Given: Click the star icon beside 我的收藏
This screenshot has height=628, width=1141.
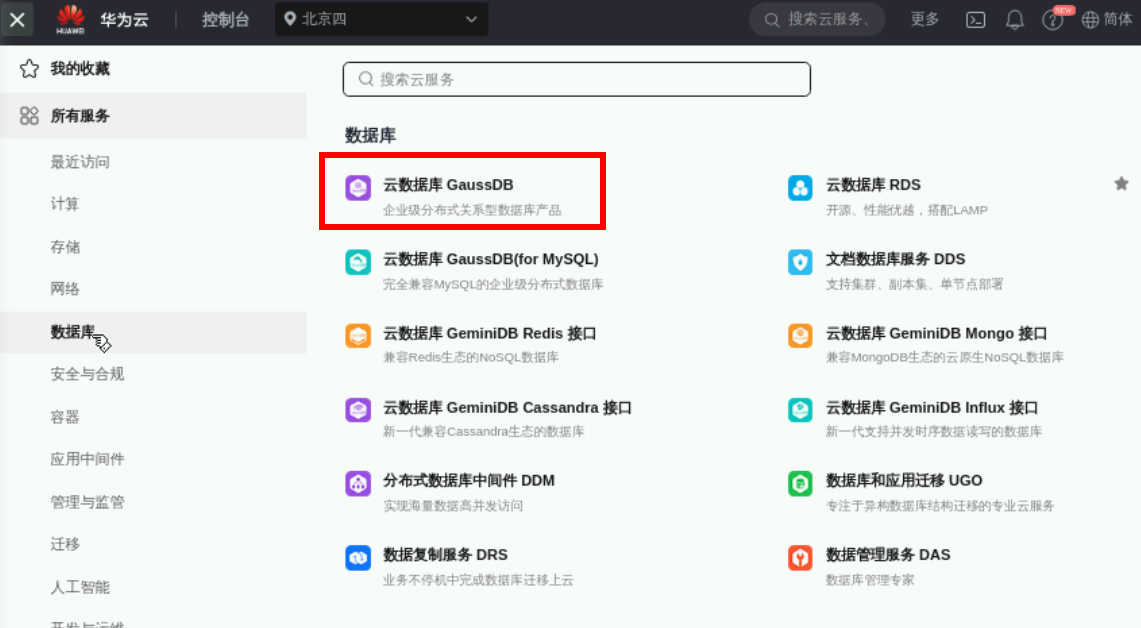Looking at the screenshot, I should click(29, 68).
